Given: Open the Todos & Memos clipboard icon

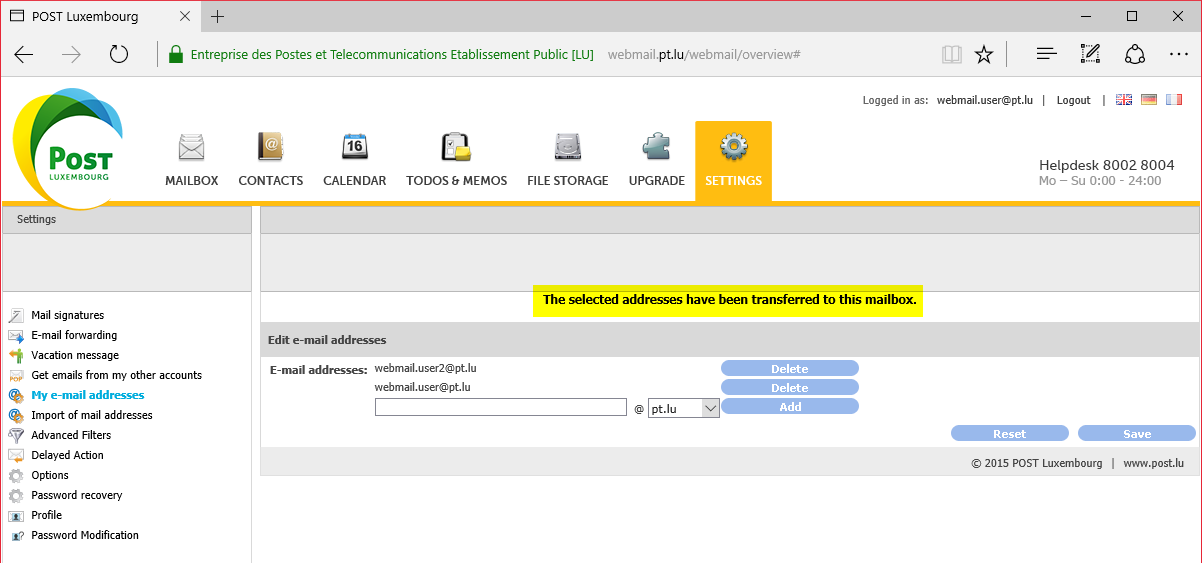Looking at the screenshot, I should tap(456, 147).
